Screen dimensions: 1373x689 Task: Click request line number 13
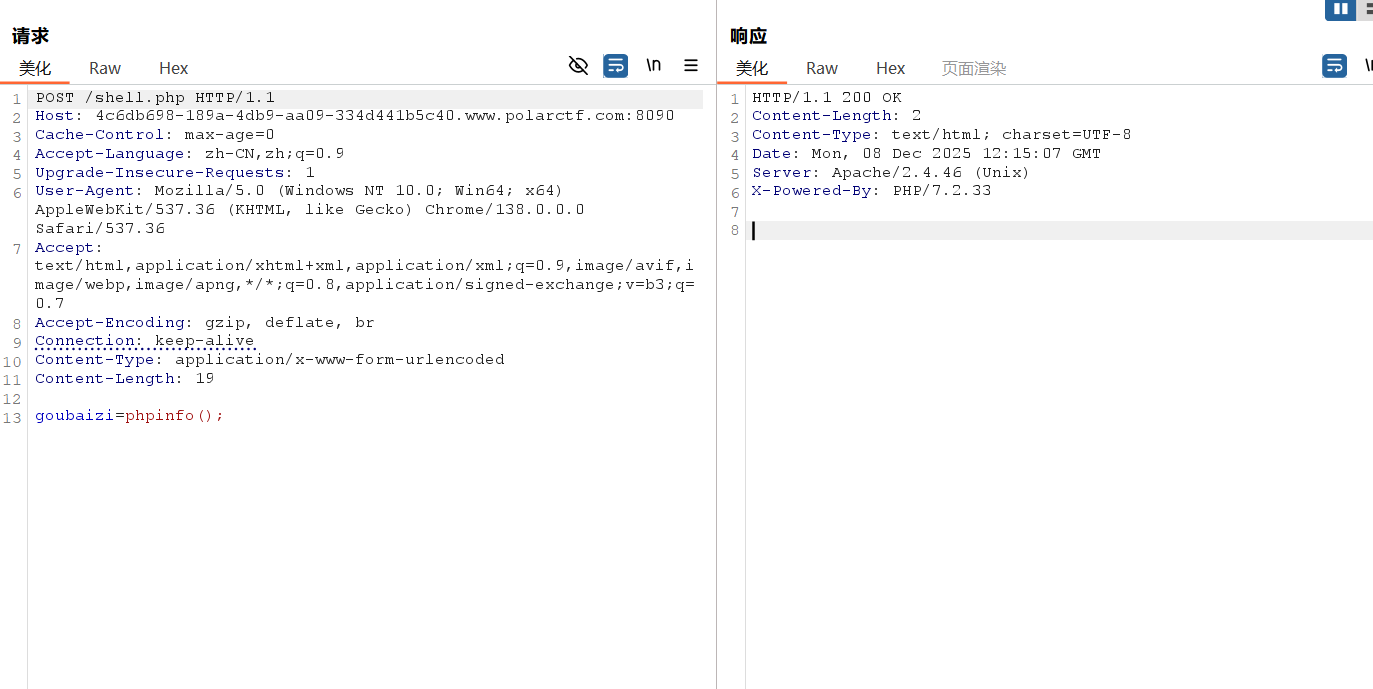click(x=12, y=418)
